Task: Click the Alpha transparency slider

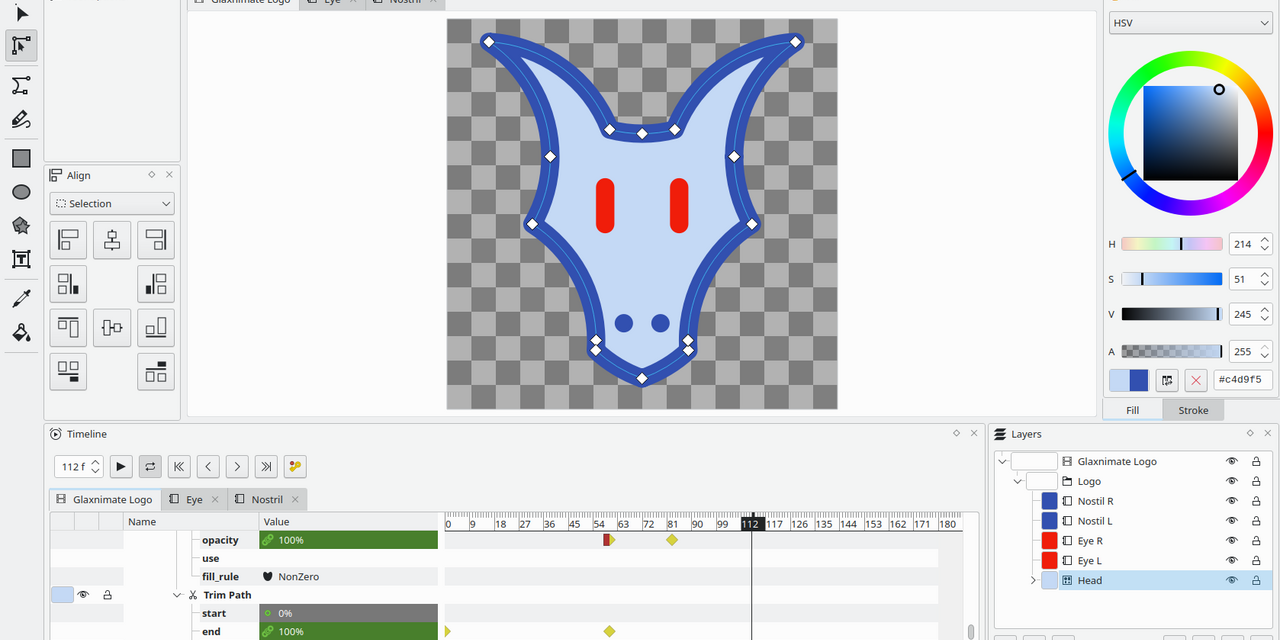Action: [1172, 351]
